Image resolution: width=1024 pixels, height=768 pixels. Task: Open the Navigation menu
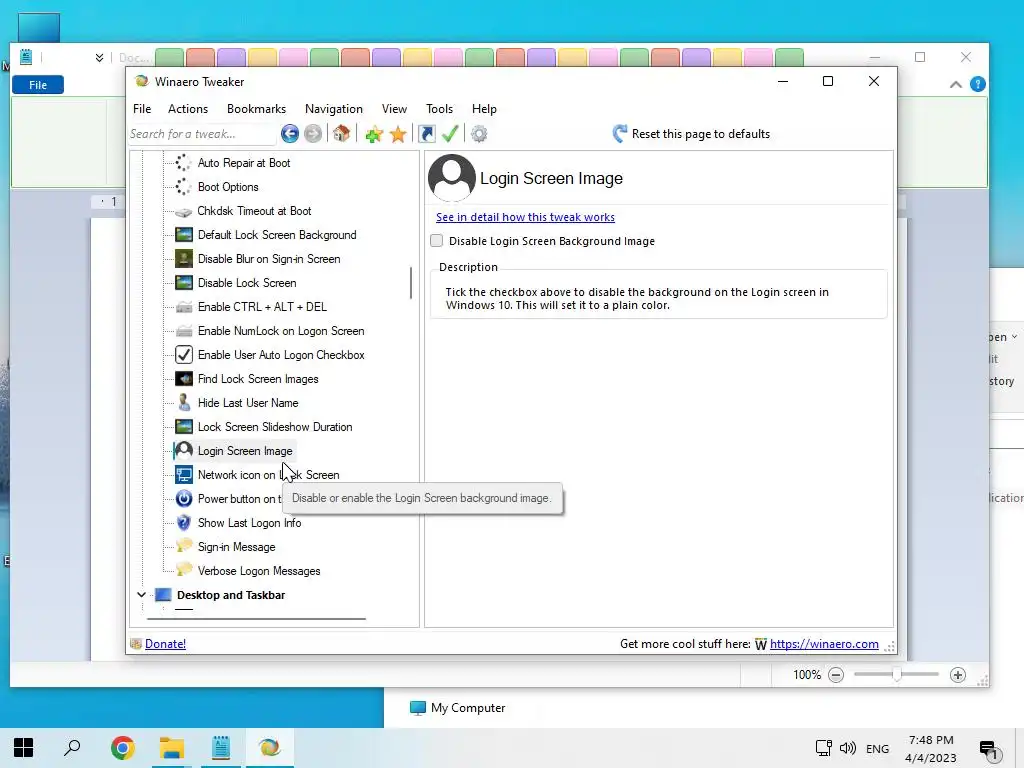coord(334,109)
